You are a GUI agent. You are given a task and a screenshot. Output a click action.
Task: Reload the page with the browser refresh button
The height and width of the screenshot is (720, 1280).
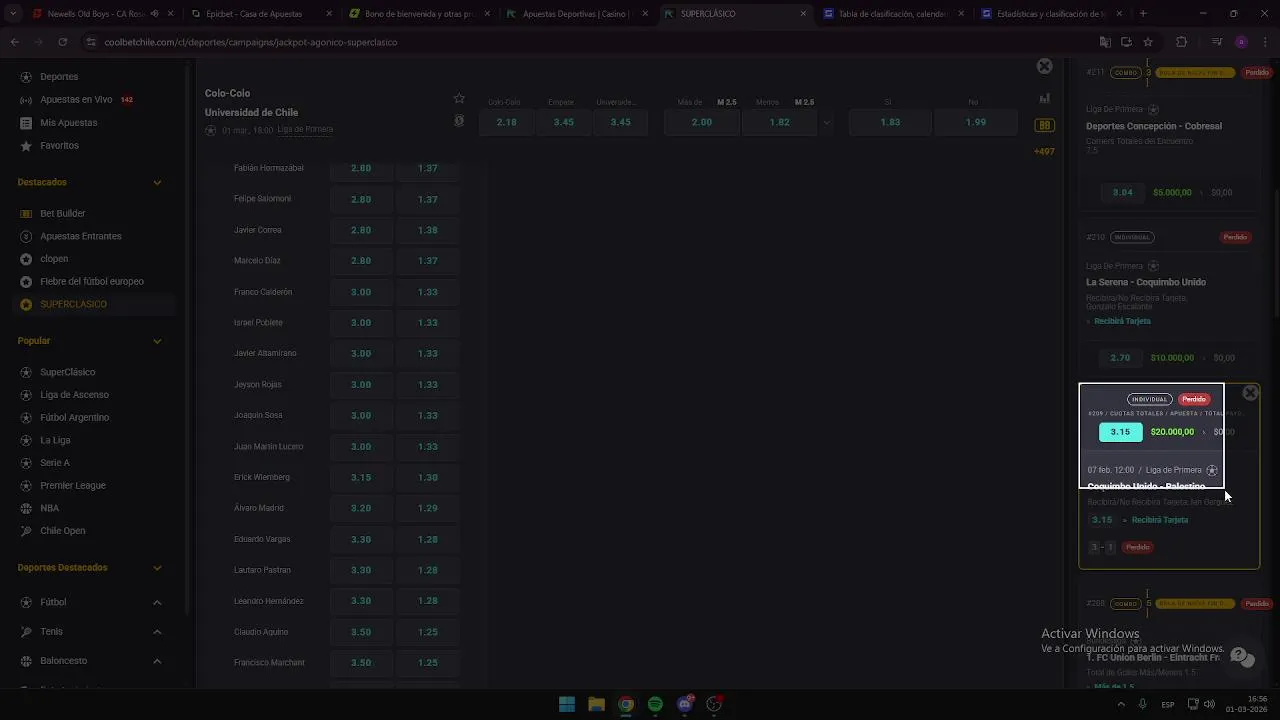click(x=62, y=42)
